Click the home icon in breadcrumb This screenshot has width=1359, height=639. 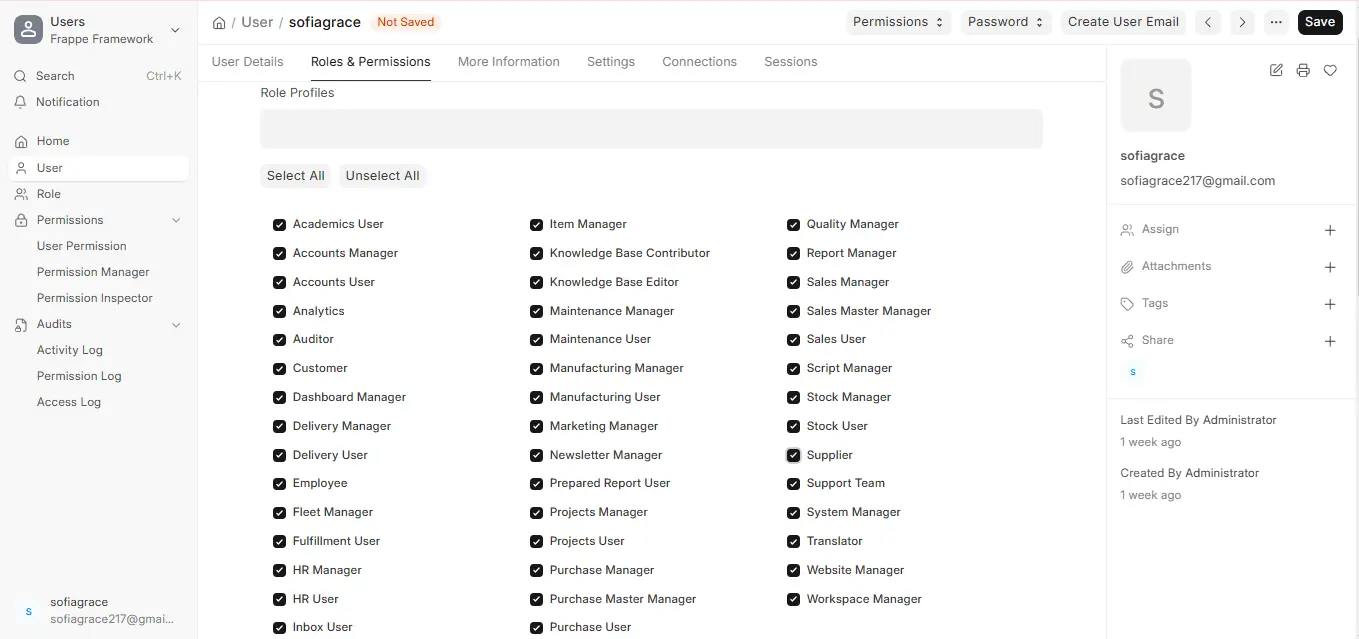(219, 22)
